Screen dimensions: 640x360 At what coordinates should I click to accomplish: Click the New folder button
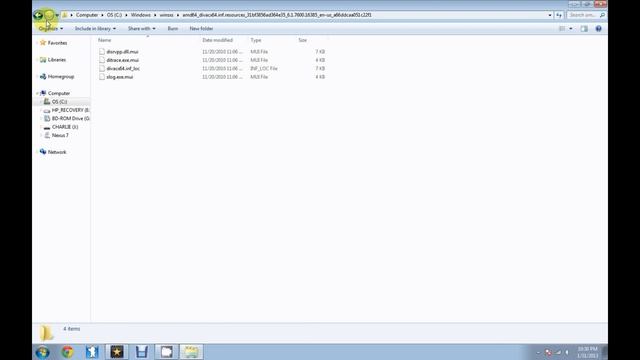(x=201, y=29)
